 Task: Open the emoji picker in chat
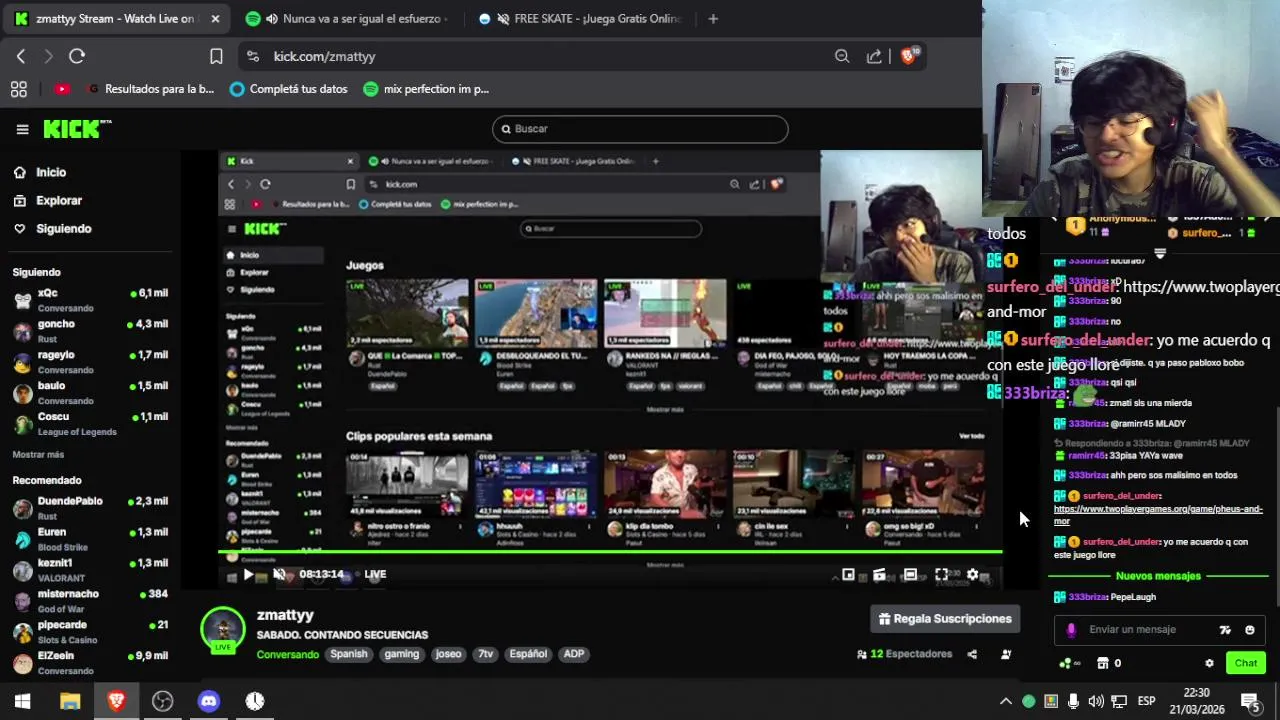(x=1249, y=630)
